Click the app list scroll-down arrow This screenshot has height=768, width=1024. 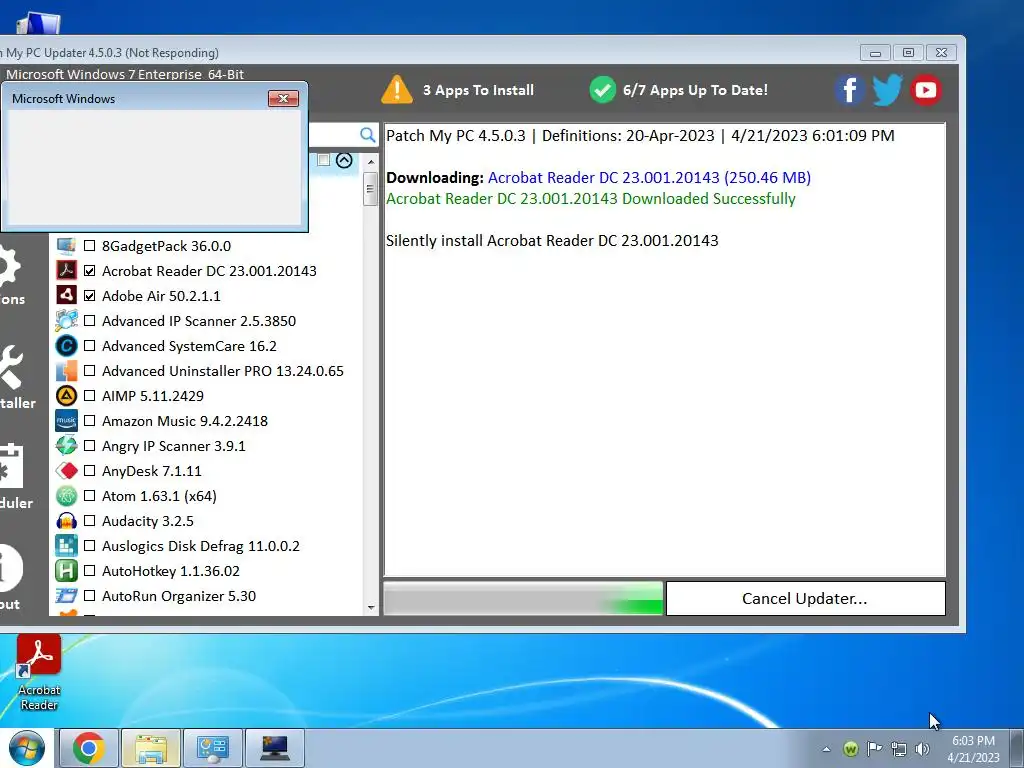point(371,607)
